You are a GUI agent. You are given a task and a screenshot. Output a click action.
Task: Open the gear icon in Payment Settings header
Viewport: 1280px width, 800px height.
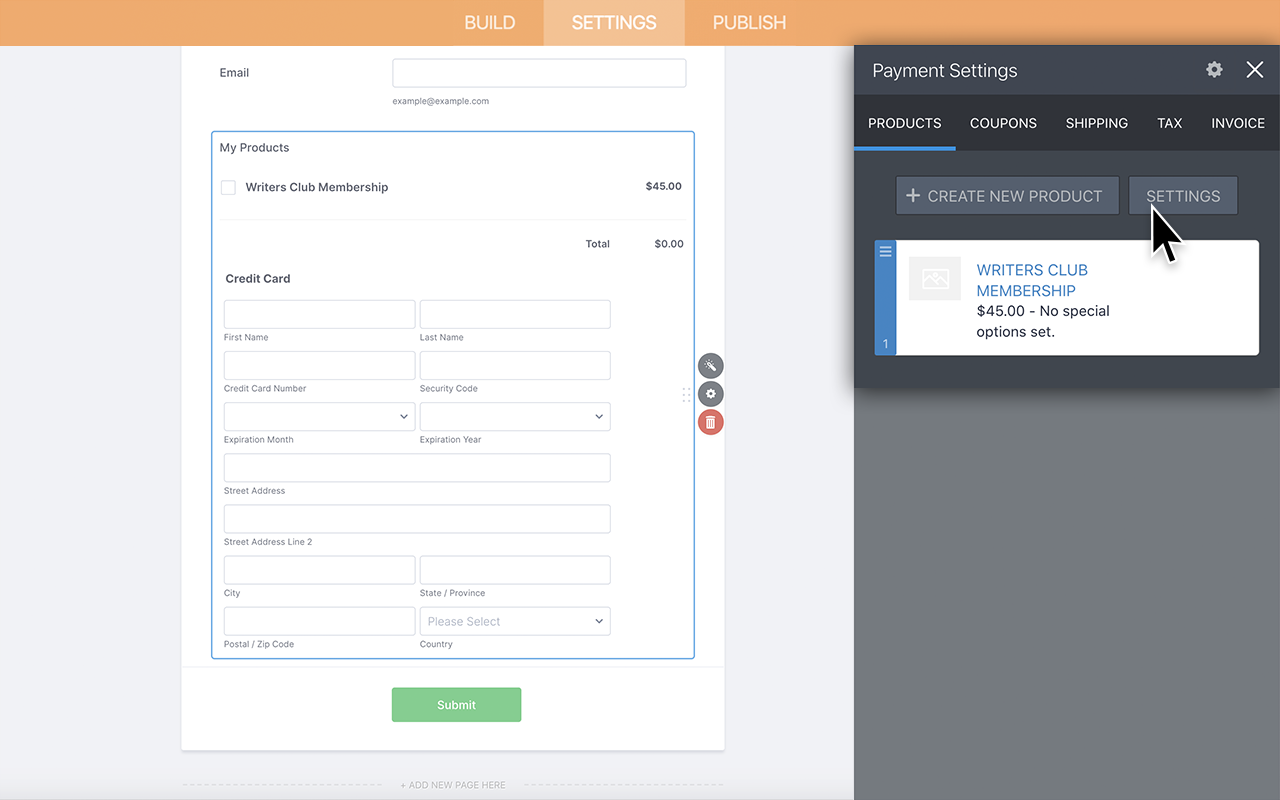(x=1213, y=70)
